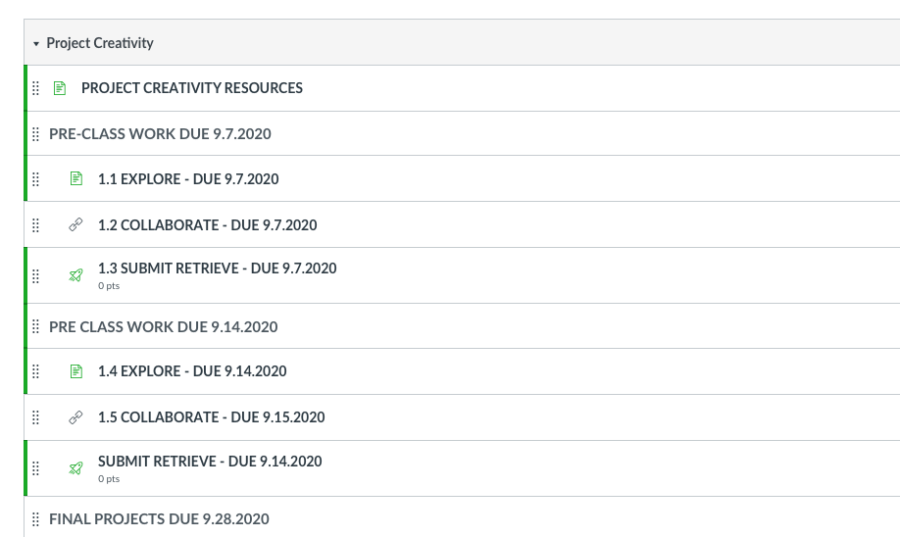Screen dimensions: 900x537
Task: Open 1.3 Submit Retrieve assignment
Action: [216, 268]
